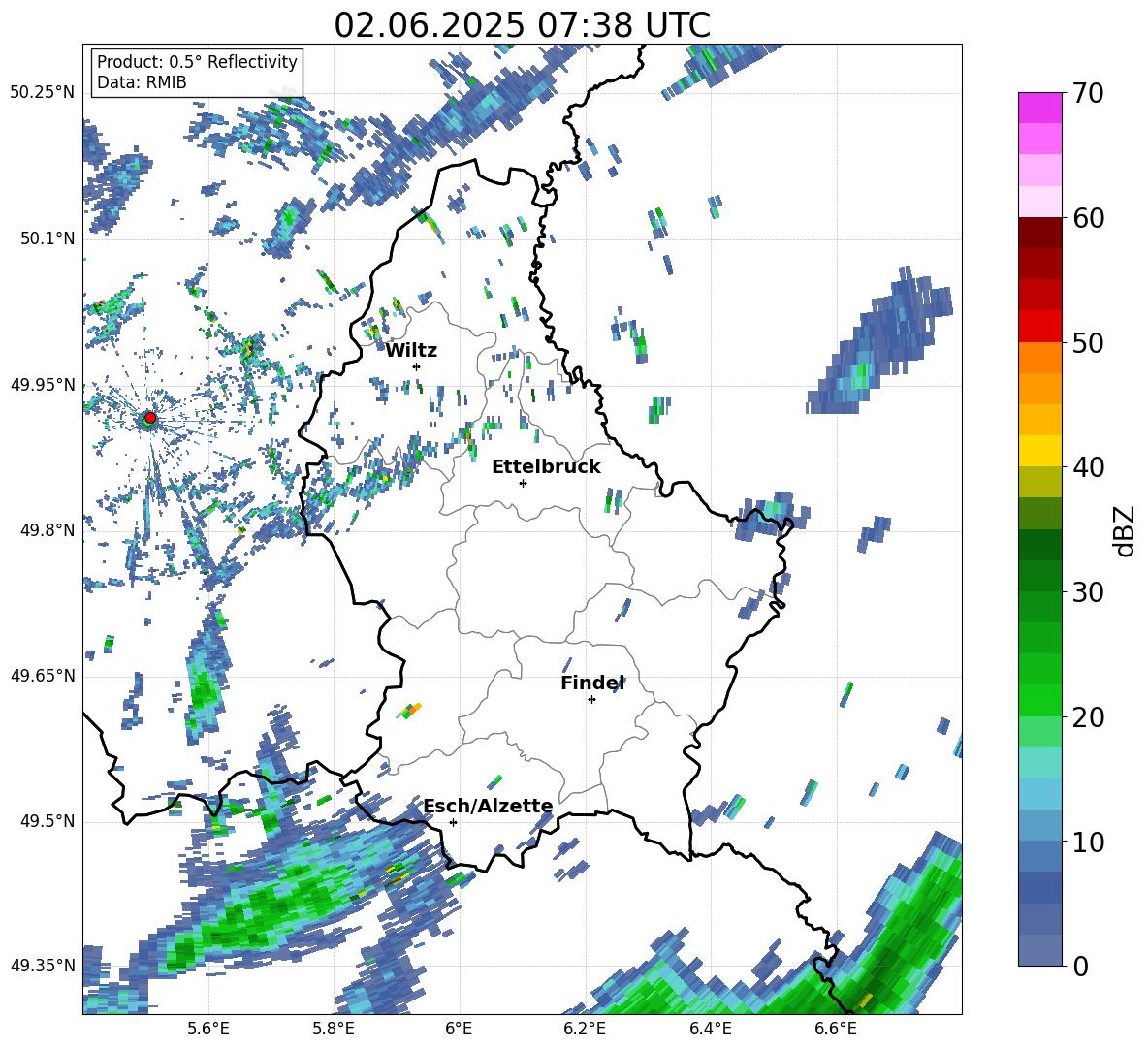Click the 49.8°N latitude label
The image size is (1148, 1048).
pyautogui.click(x=48, y=530)
